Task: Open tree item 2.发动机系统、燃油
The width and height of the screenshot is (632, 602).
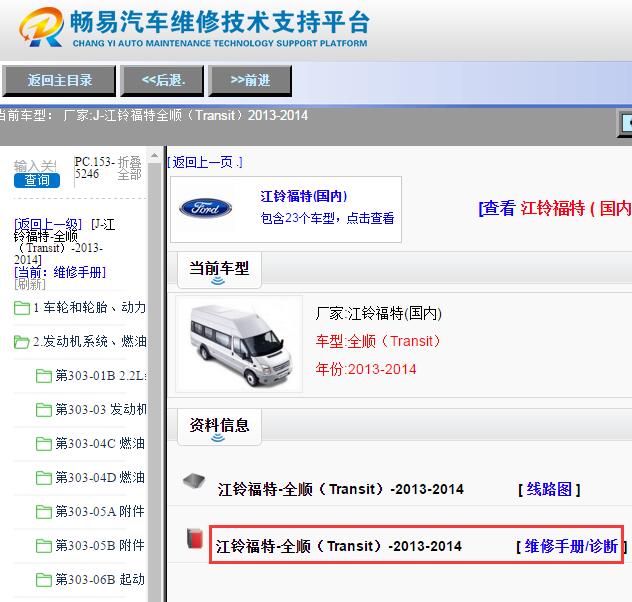Action: point(89,342)
